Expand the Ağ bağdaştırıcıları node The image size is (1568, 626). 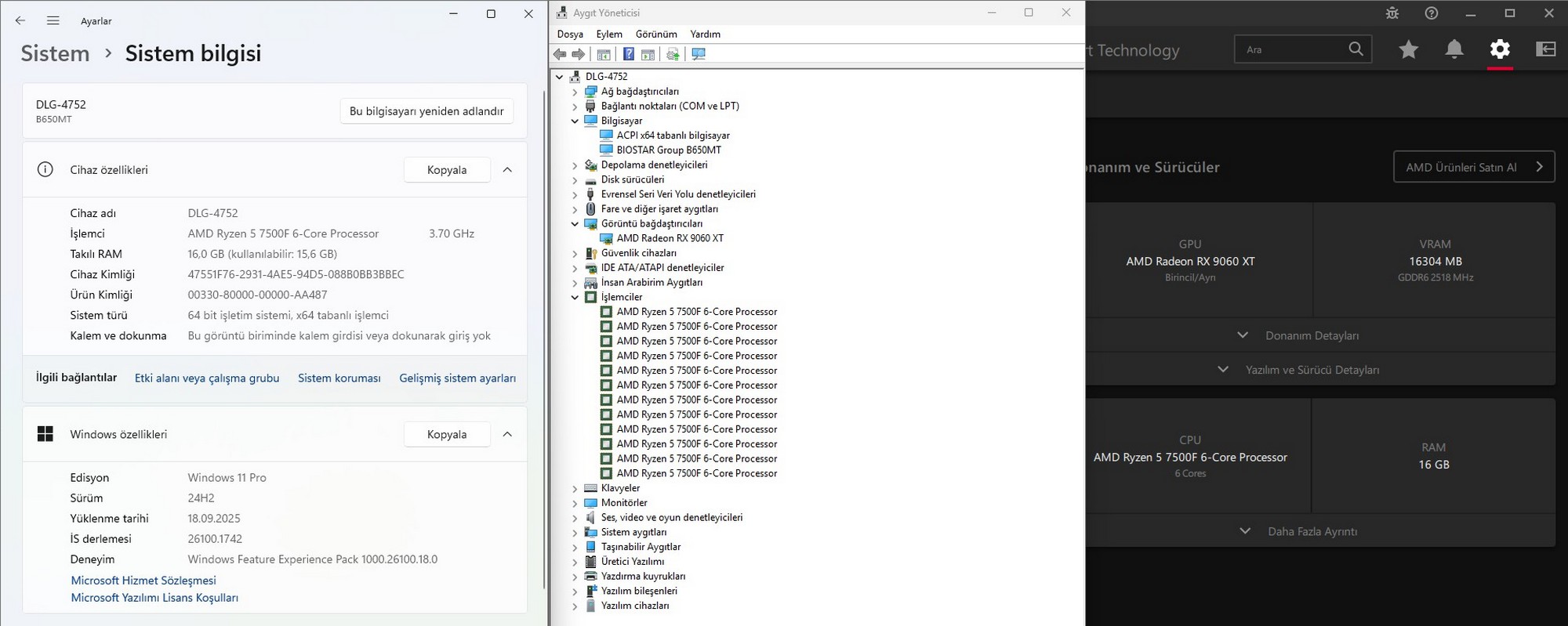(575, 92)
